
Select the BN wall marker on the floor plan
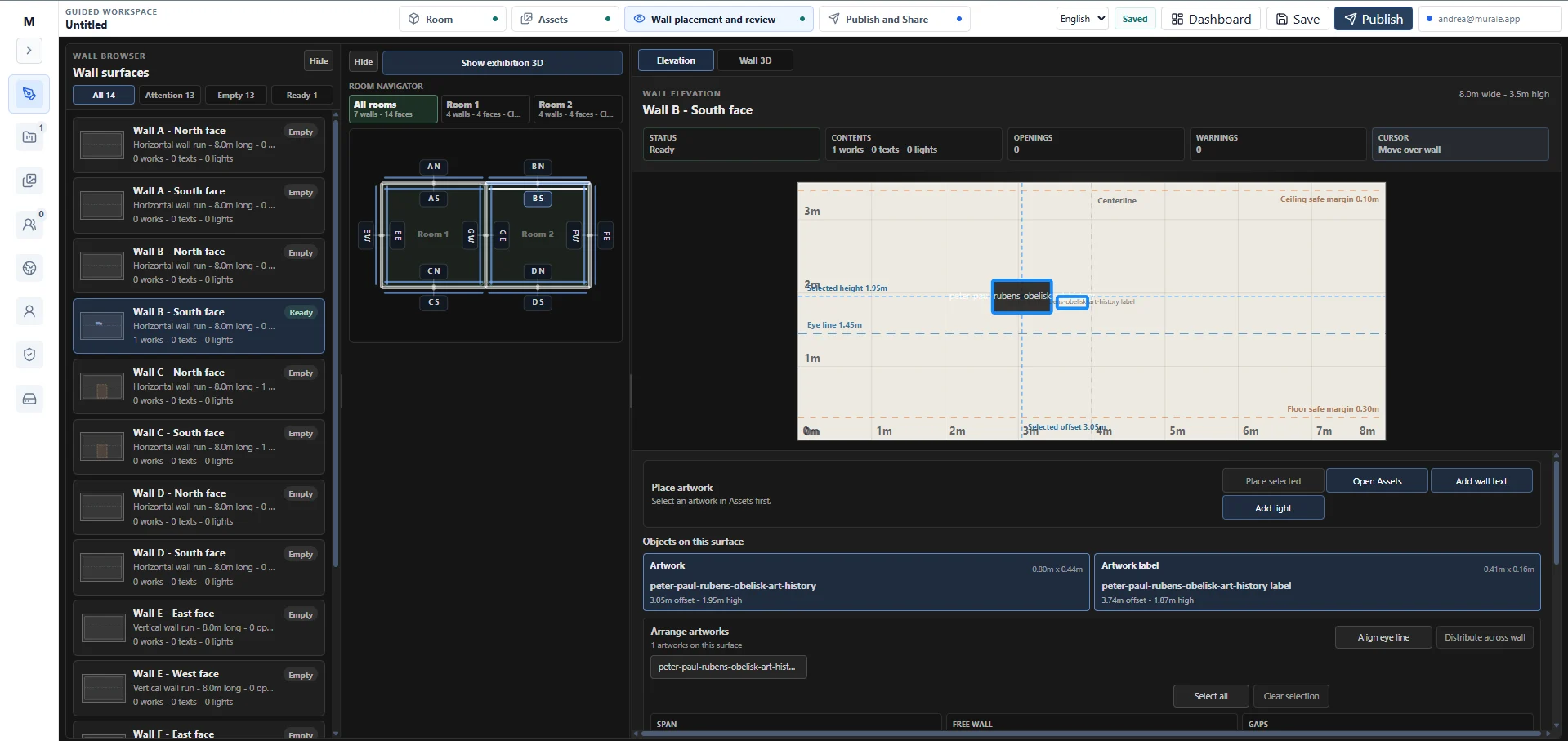click(x=538, y=167)
